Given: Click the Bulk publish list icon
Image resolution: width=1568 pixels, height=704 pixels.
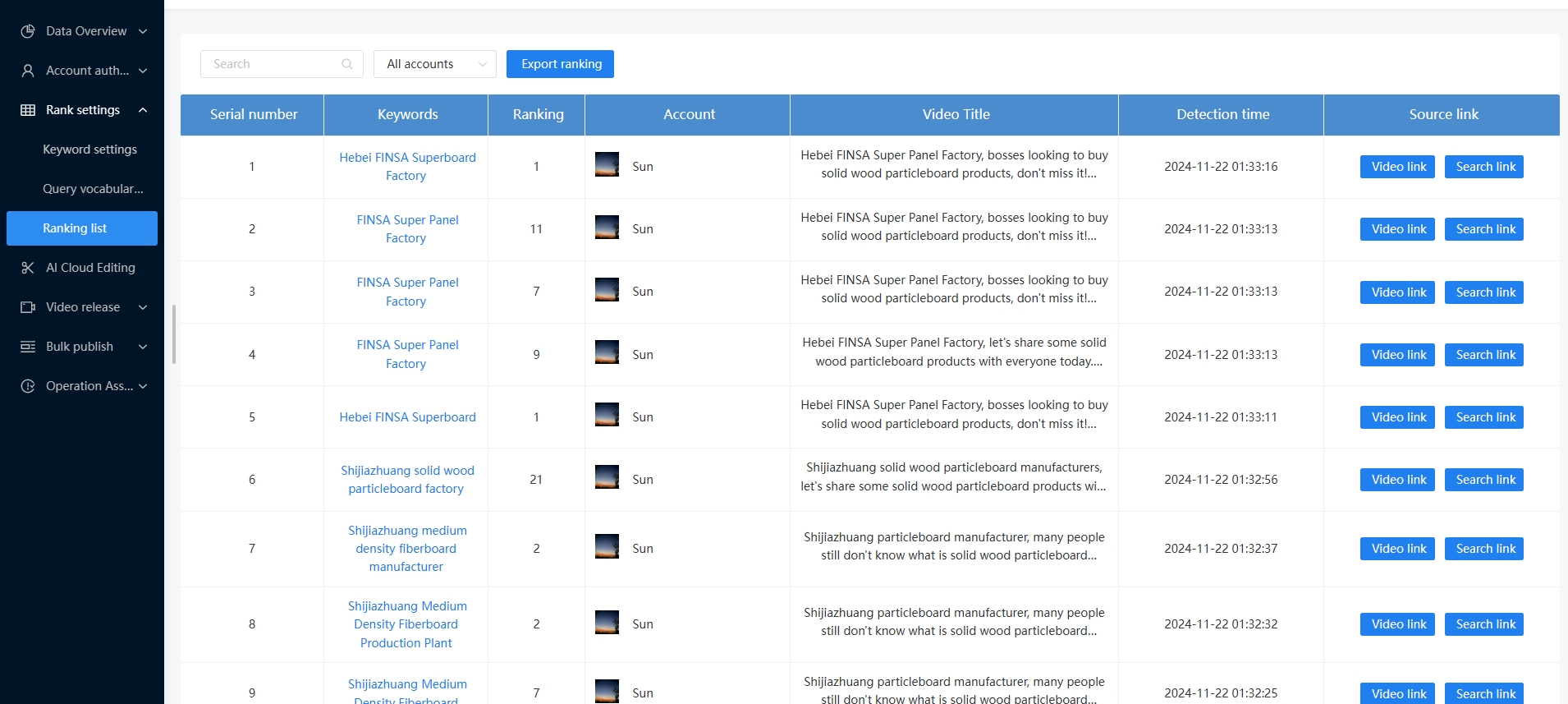Looking at the screenshot, I should point(28,347).
